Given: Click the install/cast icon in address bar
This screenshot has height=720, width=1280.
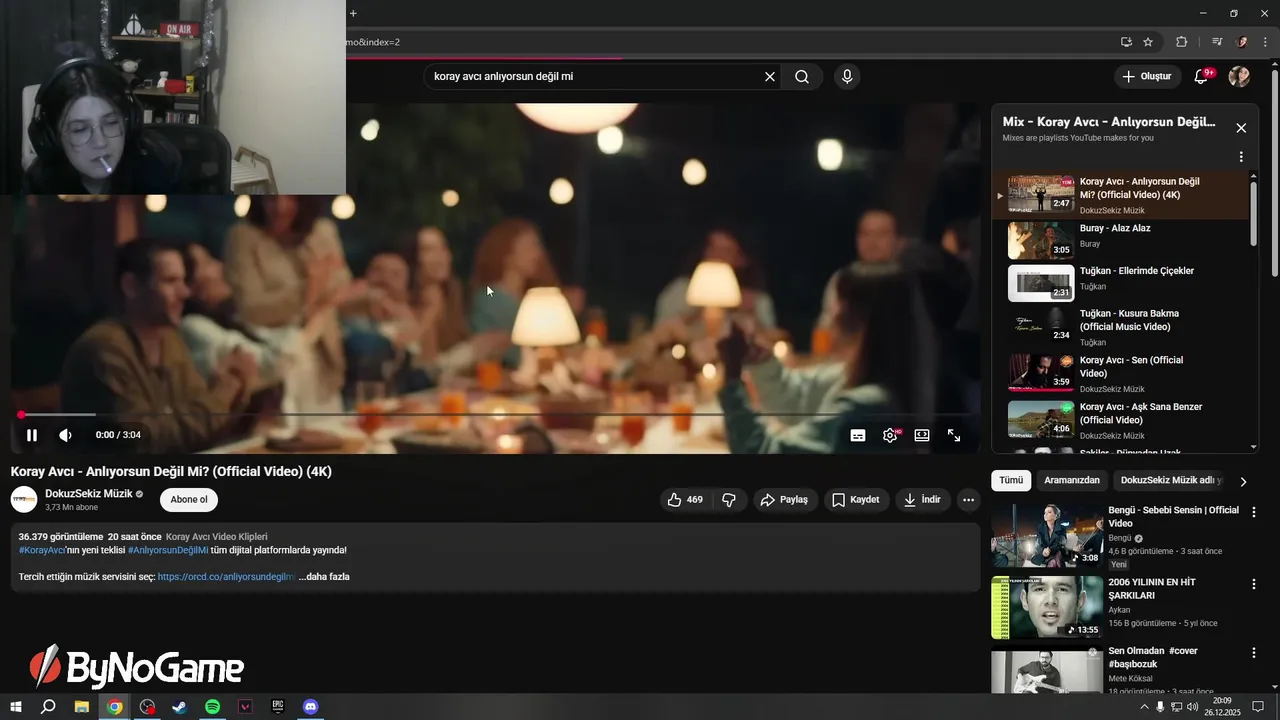Looking at the screenshot, I should tap(1126, 42).
